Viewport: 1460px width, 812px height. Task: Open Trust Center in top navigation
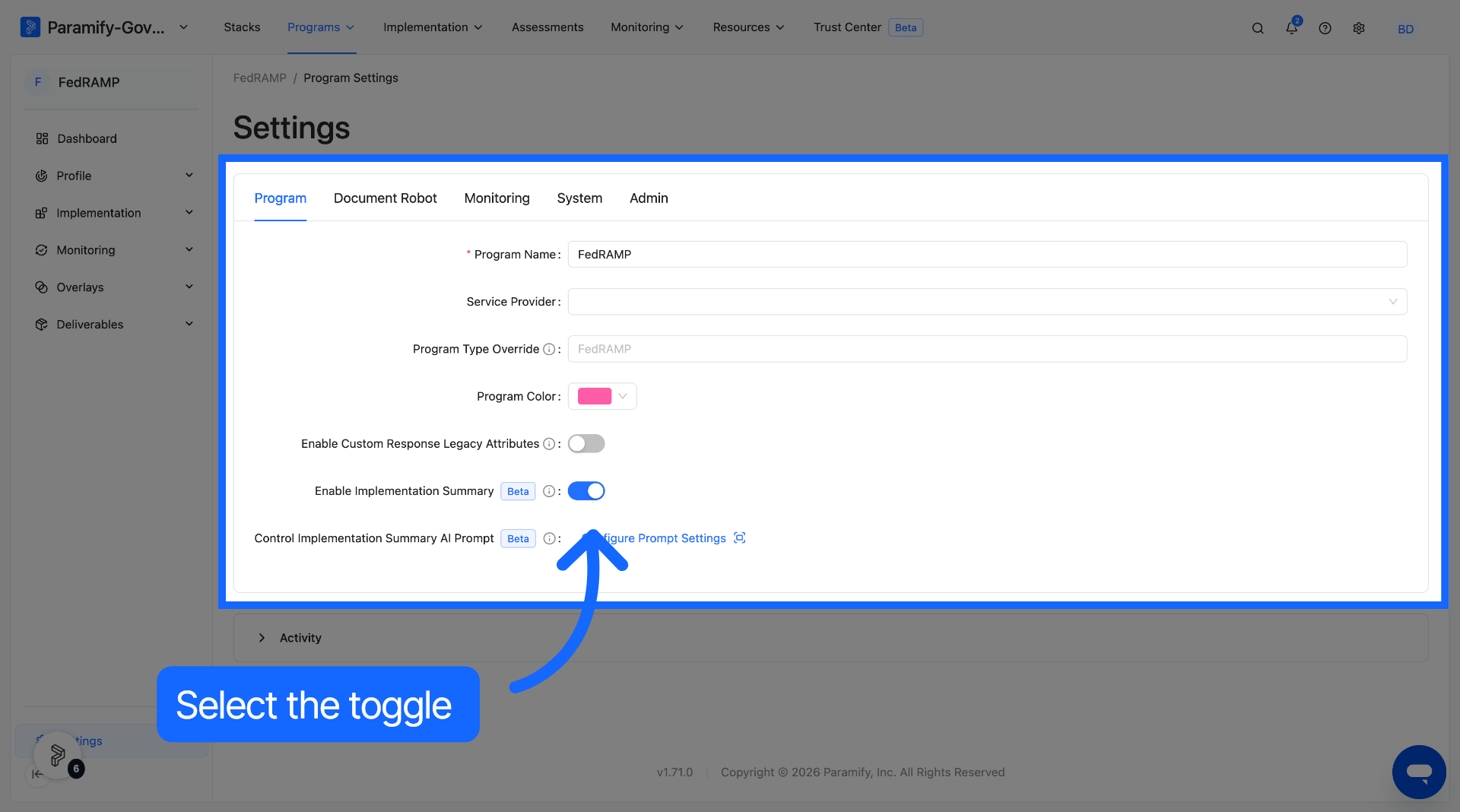pyautogui.click(x=847, y=27)
